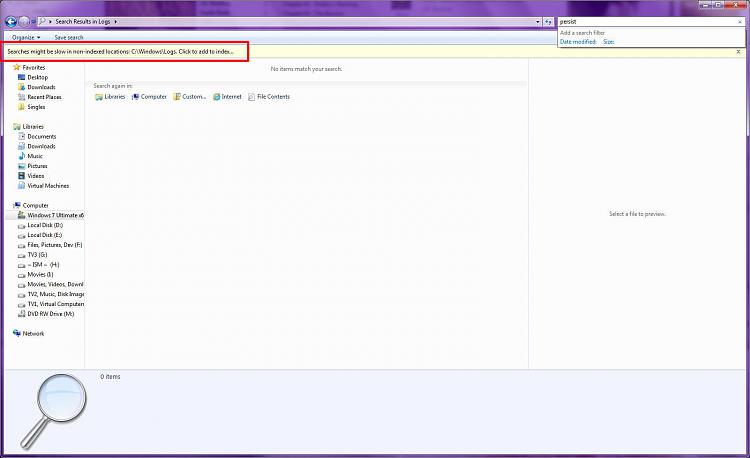The width and height of the screenshot is (750, 458).
Task: Click the non-indexed locations info bar message
Action: pos(121,52)
